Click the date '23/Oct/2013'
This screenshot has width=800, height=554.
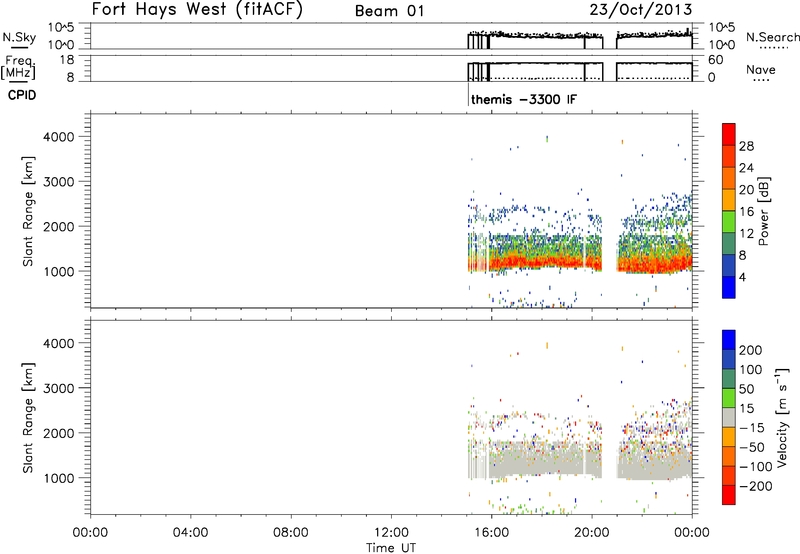coord(641,10)
